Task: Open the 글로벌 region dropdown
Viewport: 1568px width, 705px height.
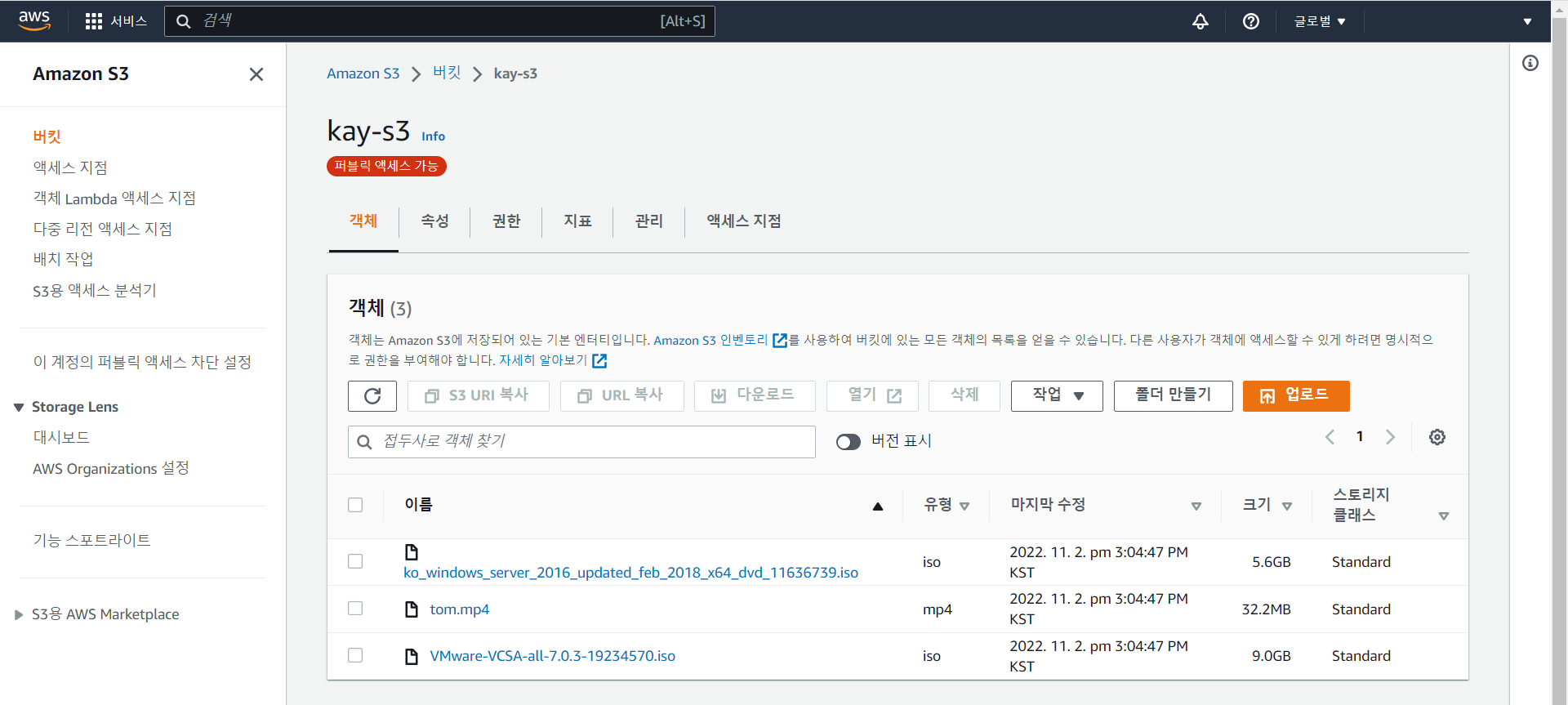Action: 1320,21
